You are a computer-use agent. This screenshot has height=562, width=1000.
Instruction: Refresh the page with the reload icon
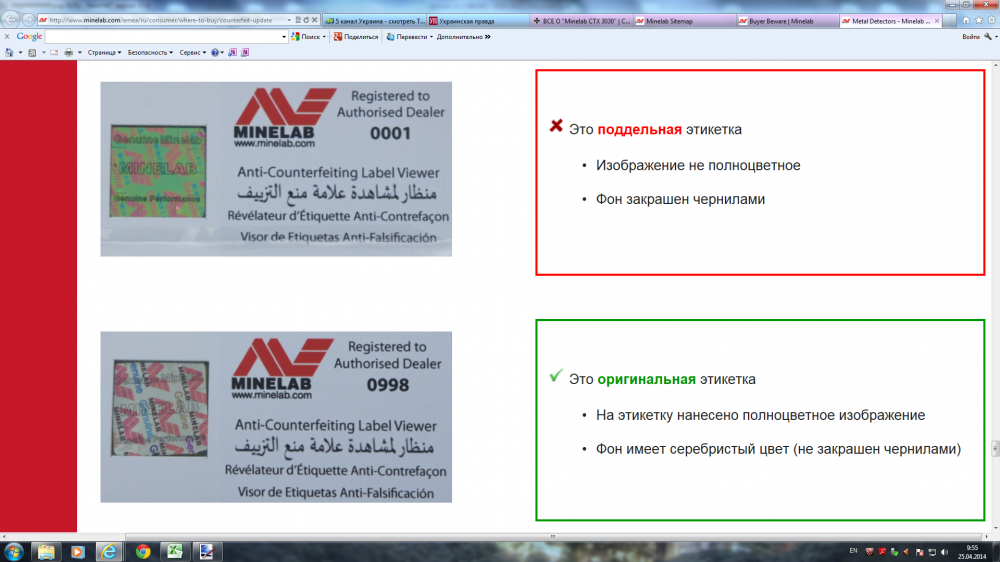[x=306, y=20]
